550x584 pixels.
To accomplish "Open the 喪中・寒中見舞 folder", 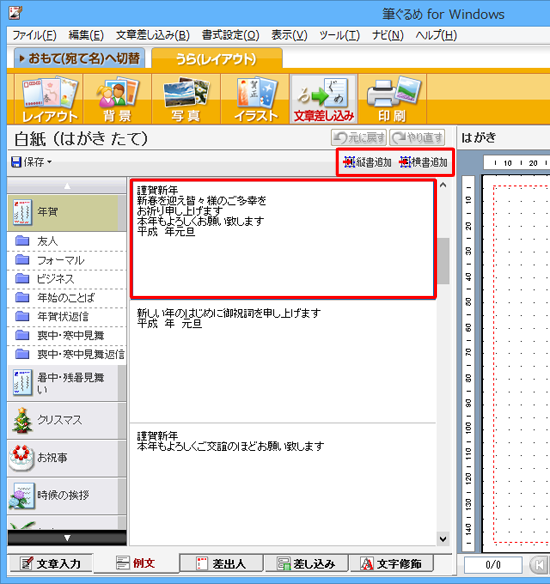I will click(67, 335).
